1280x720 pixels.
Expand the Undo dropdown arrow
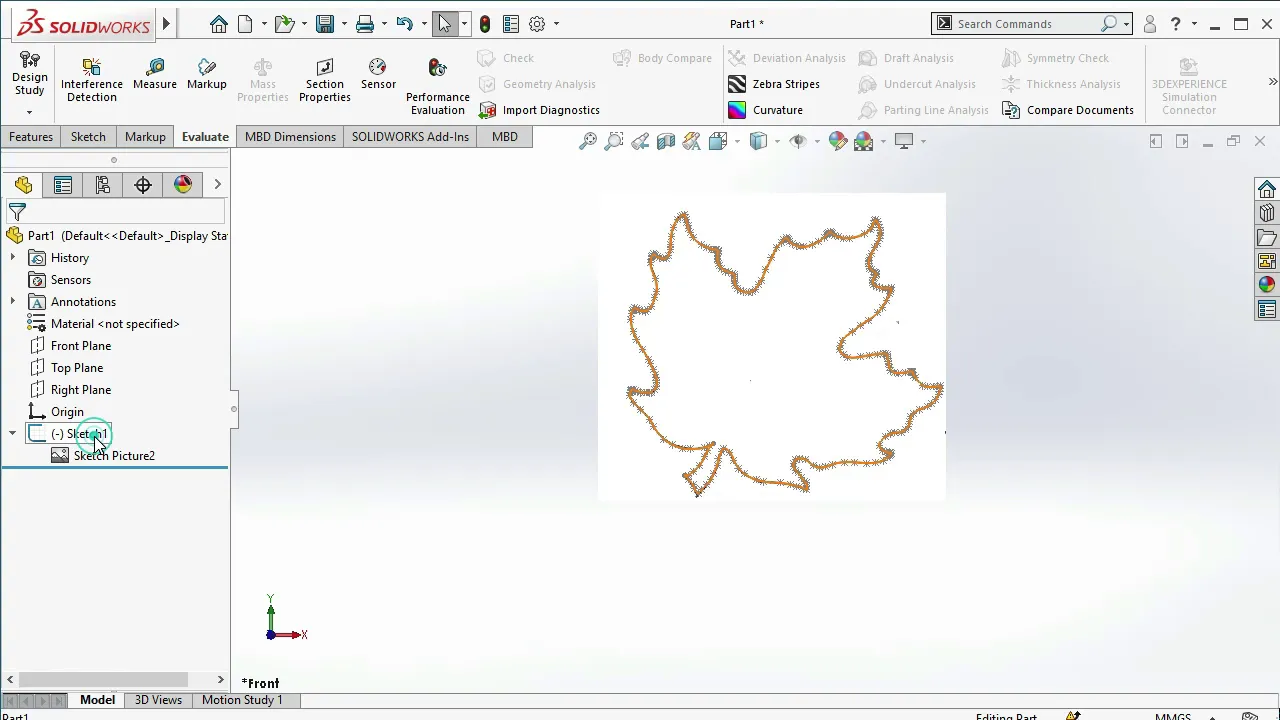click(x=423, y=24)
